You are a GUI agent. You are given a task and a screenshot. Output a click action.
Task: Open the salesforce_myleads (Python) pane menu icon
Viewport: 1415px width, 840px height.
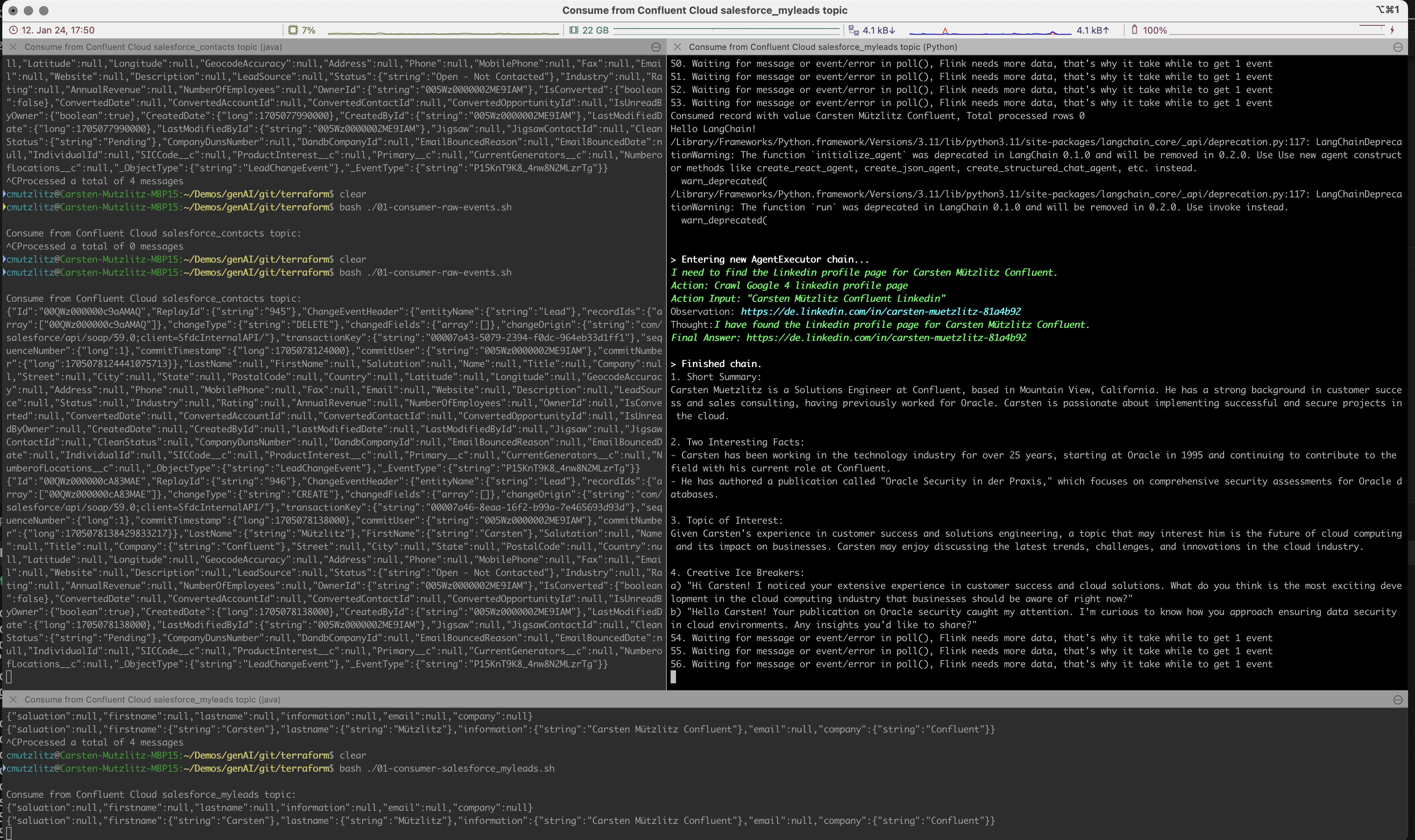pyautogui.click(x=1397, y=47)
